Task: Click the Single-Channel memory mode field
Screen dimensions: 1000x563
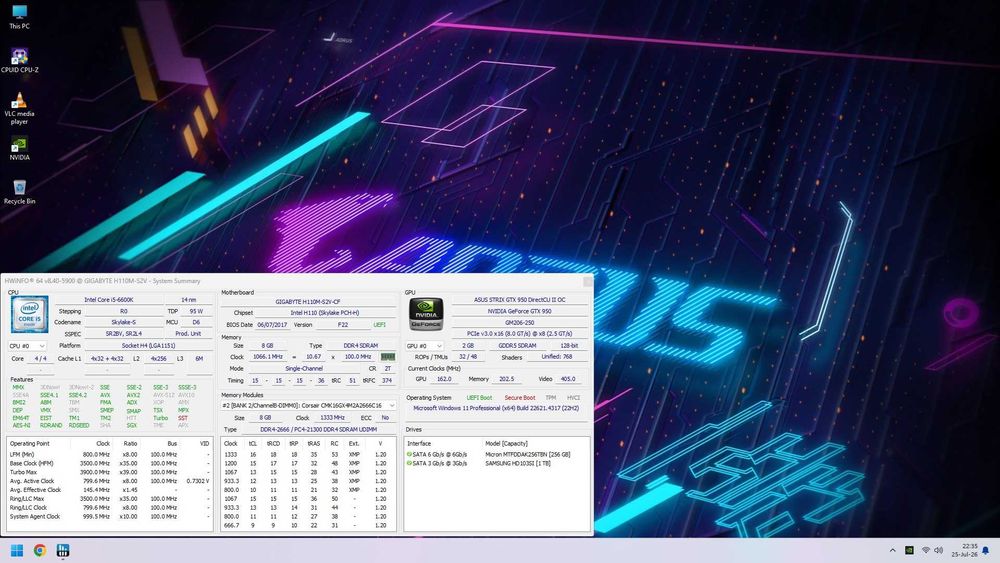Action: 304,369
